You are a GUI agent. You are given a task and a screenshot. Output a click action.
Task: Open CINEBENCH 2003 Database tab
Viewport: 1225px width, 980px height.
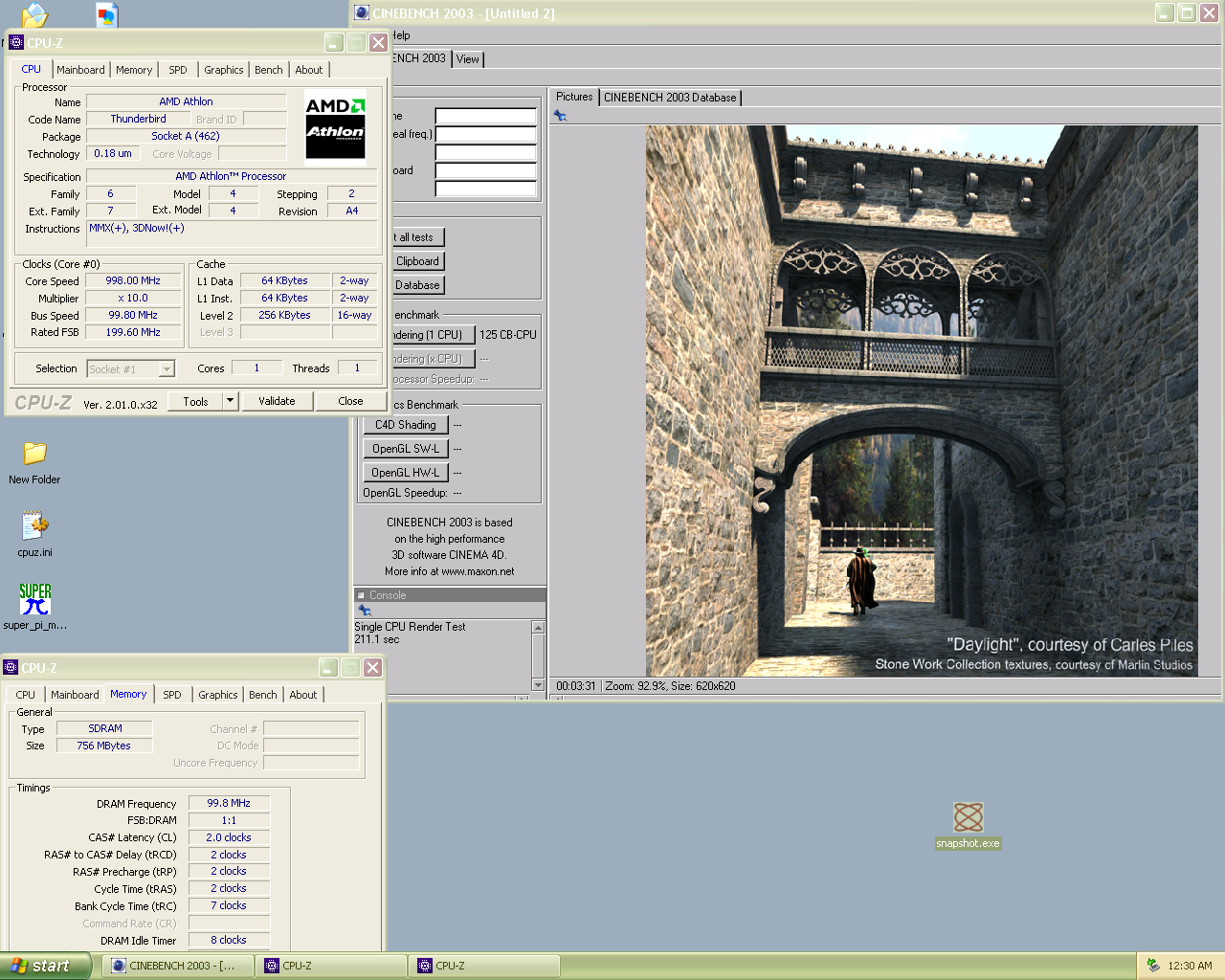point(670,98)
